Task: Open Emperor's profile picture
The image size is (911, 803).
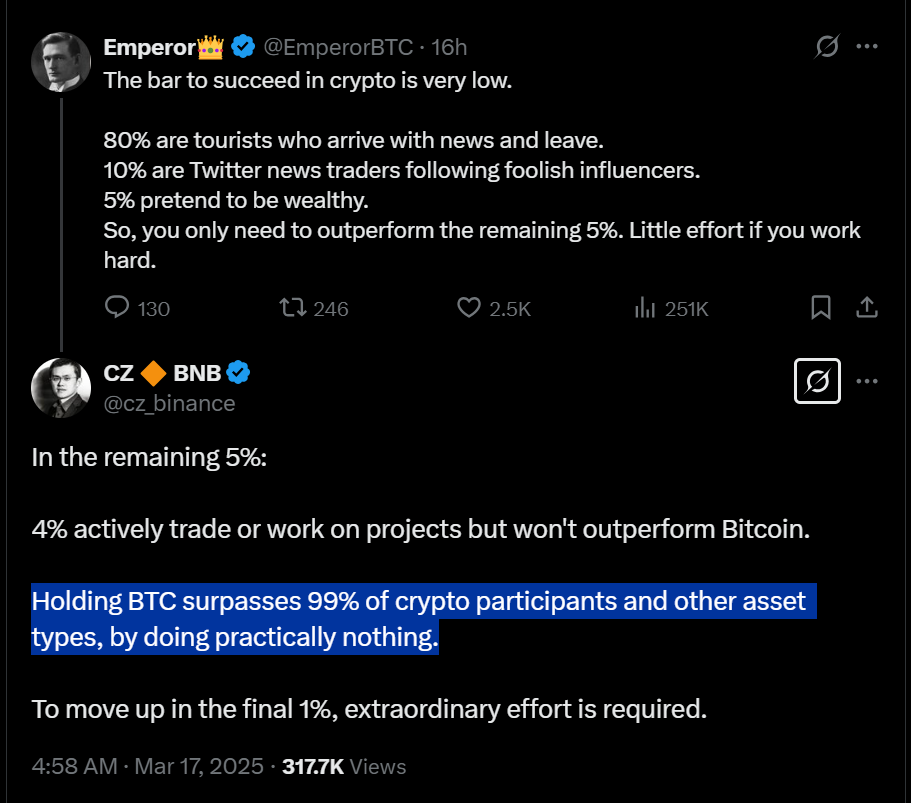Action: [62, 61]
